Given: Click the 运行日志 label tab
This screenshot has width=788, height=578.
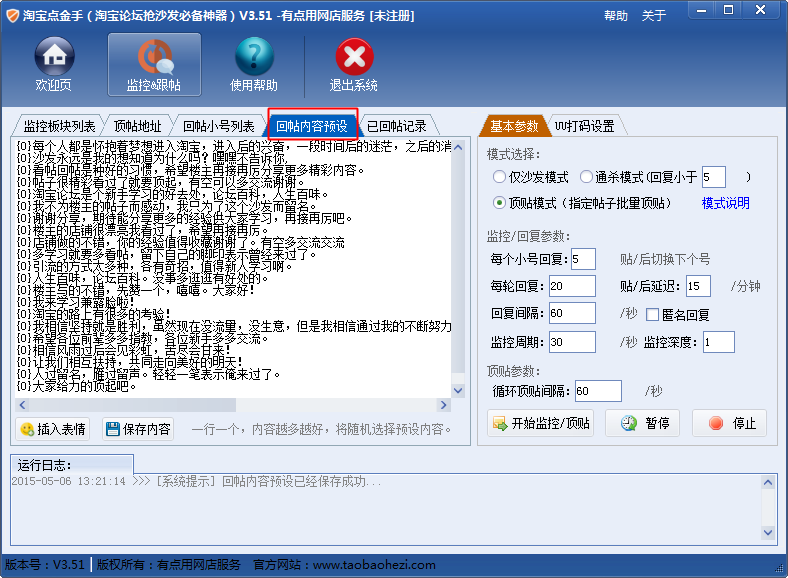Looking at the screenshot, I should pyautogui.click(x=72, y=465).
